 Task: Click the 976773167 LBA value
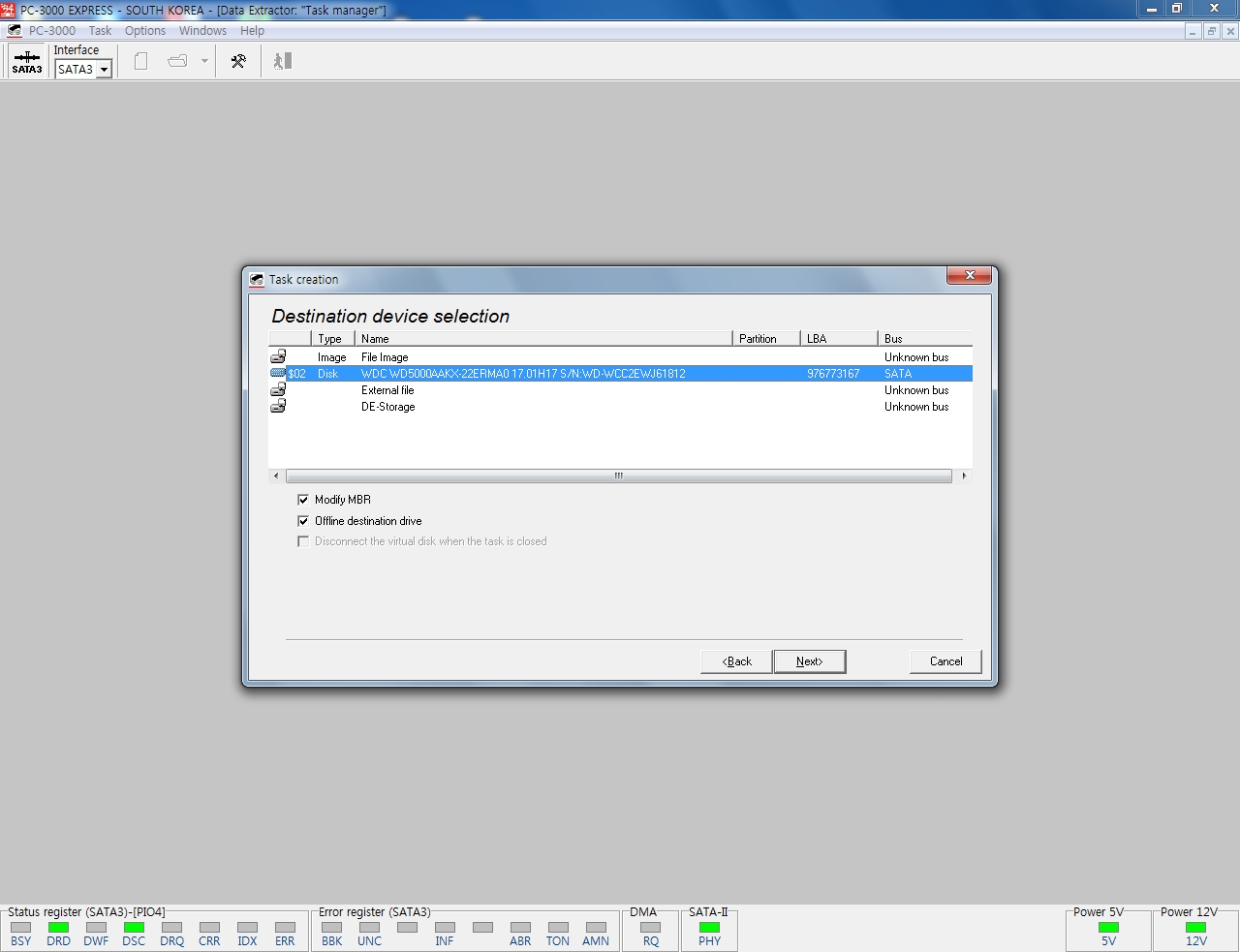click(x=833, y=374)
